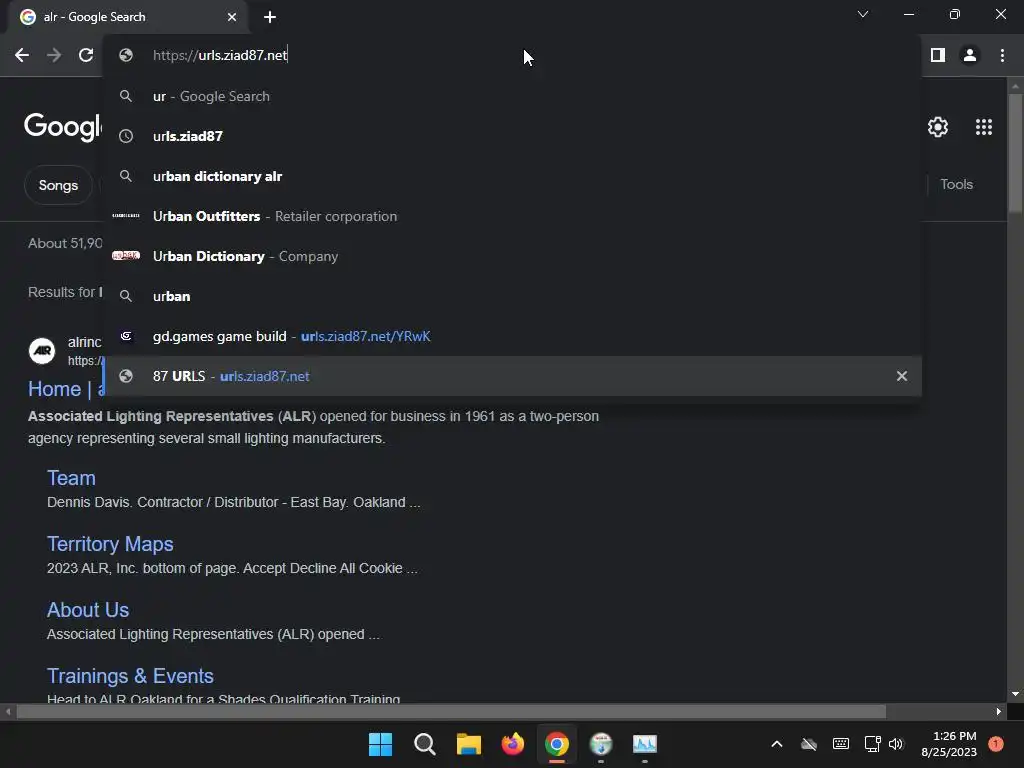Open the Chrome profile avatar icon
This screenshot has width=1024, height=768.
point(970,55)
